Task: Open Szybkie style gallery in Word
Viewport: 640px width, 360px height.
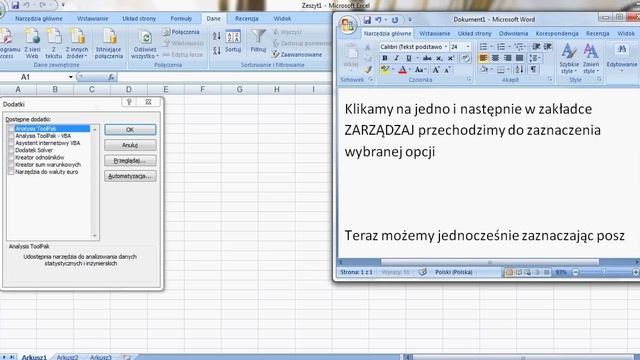Action: (x=569, y=58)
